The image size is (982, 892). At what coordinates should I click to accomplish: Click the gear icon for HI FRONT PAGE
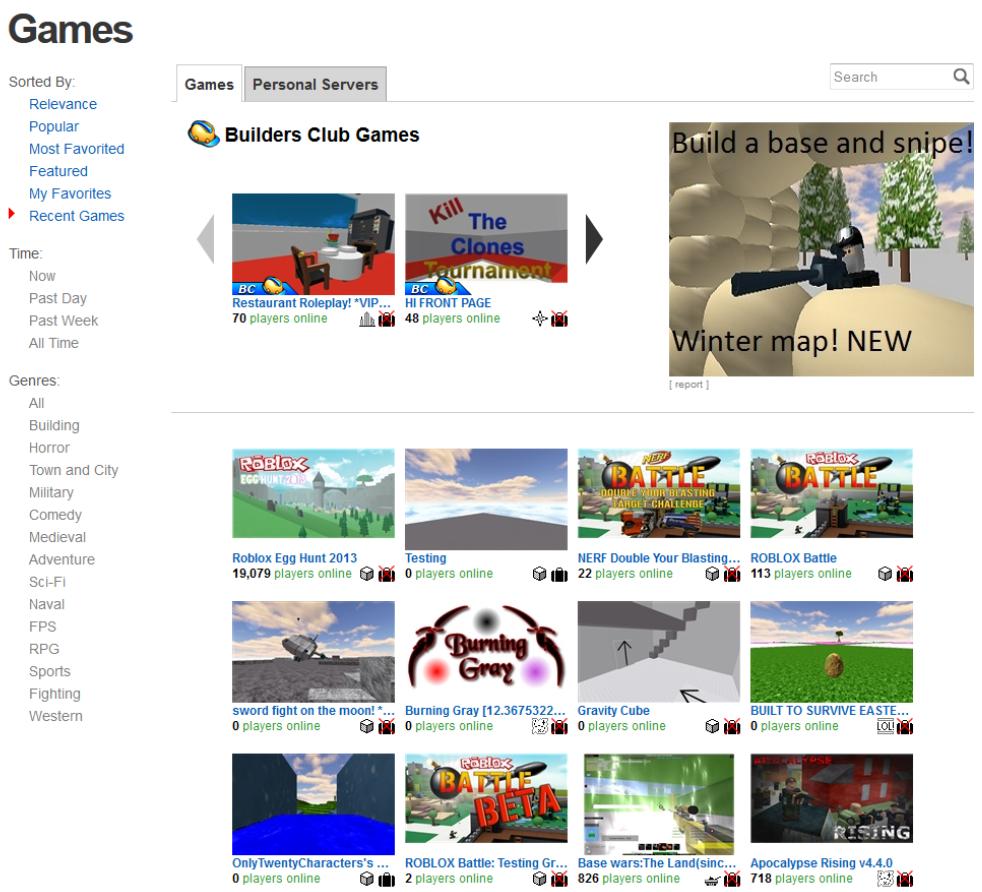pos(559,319)
